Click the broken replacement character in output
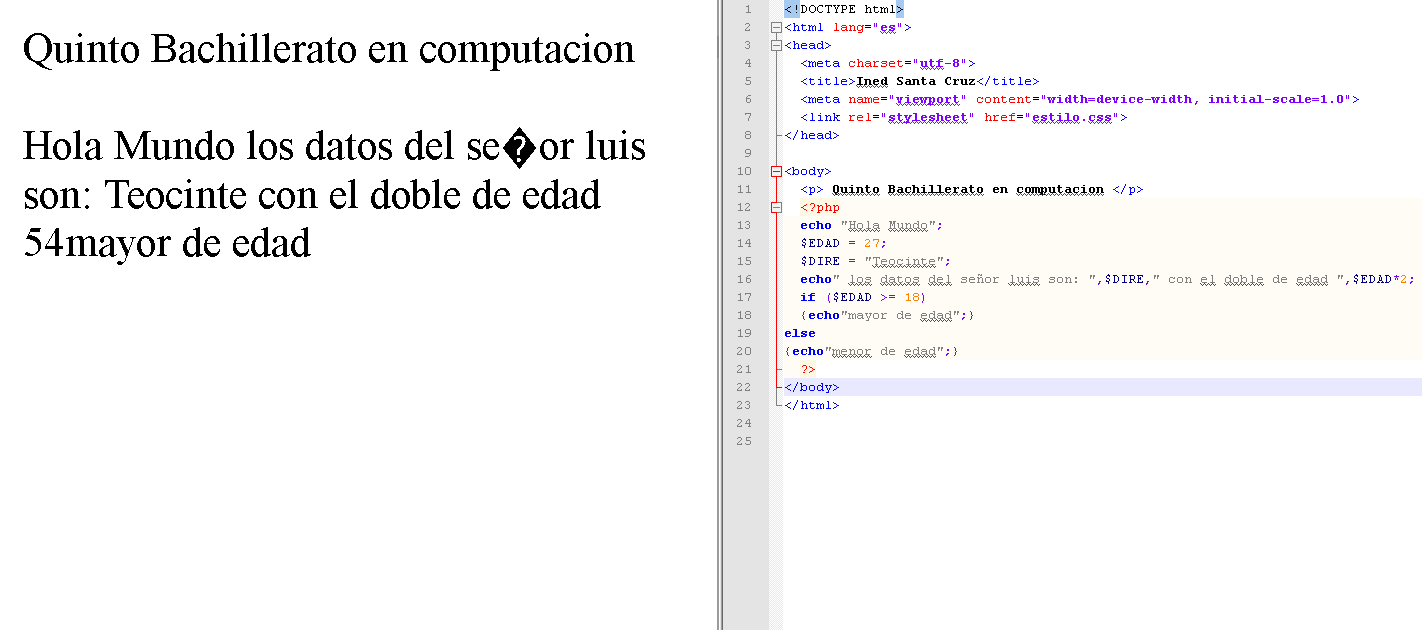Screen dimensions: 1422x630 (519, 150)
